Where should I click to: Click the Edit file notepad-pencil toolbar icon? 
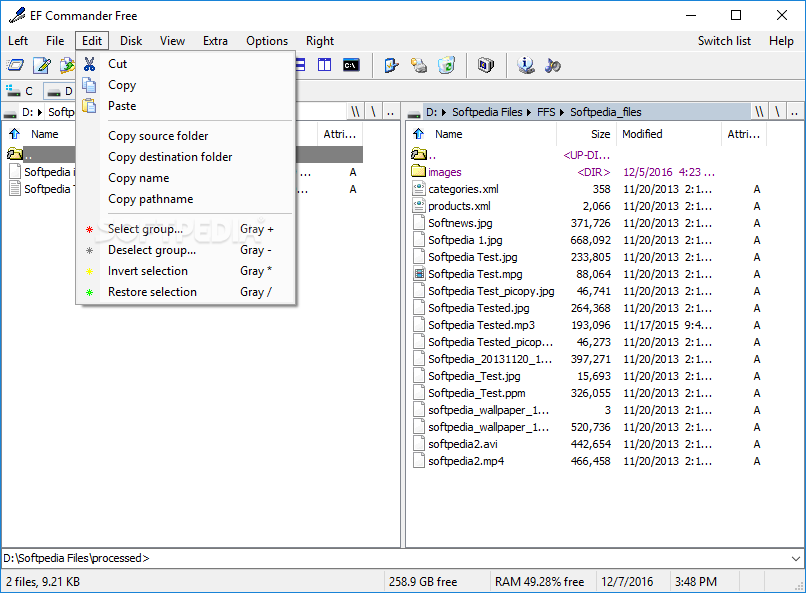tap(42, 65)
